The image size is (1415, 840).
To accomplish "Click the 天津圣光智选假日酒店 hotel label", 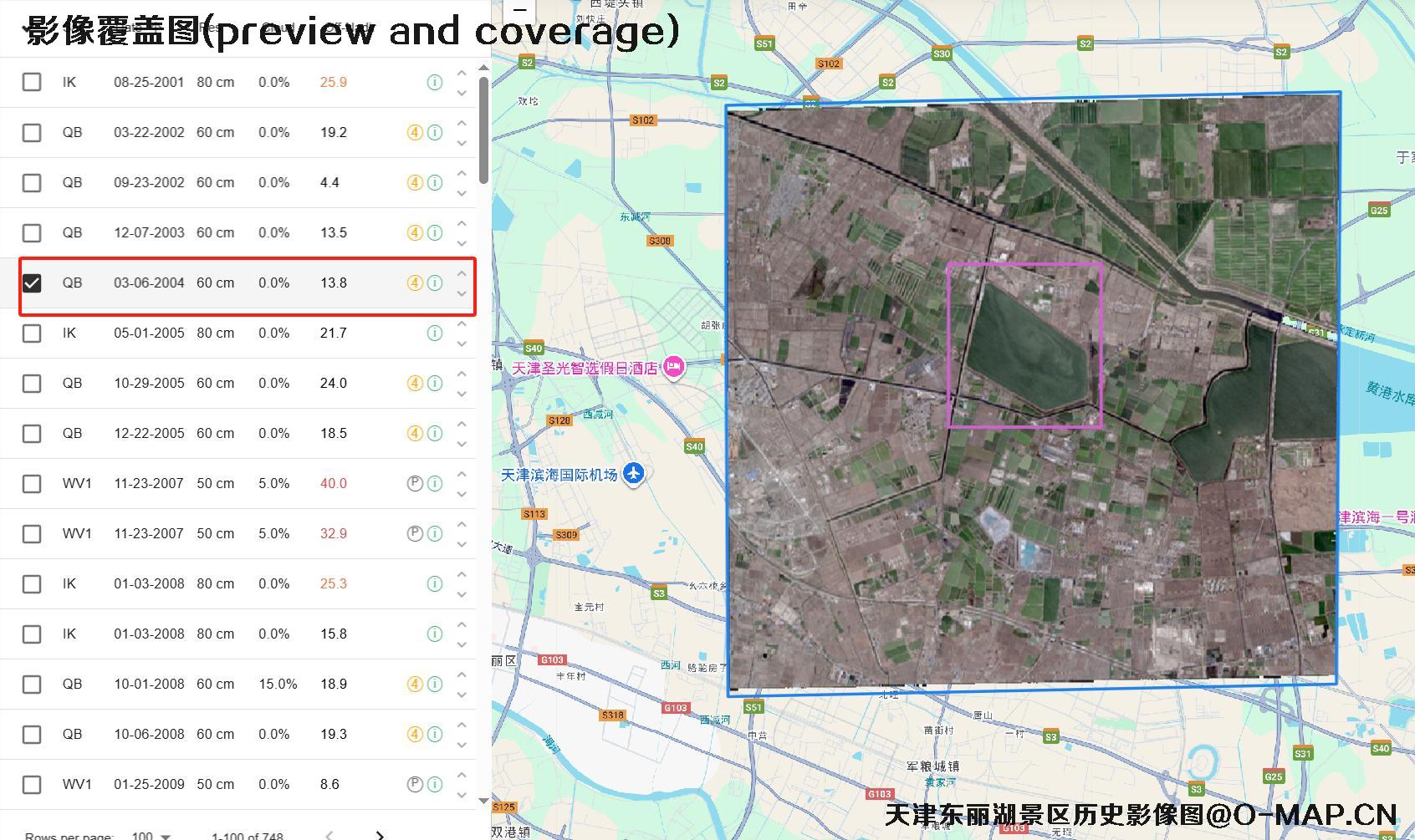I will click(585, 368).
